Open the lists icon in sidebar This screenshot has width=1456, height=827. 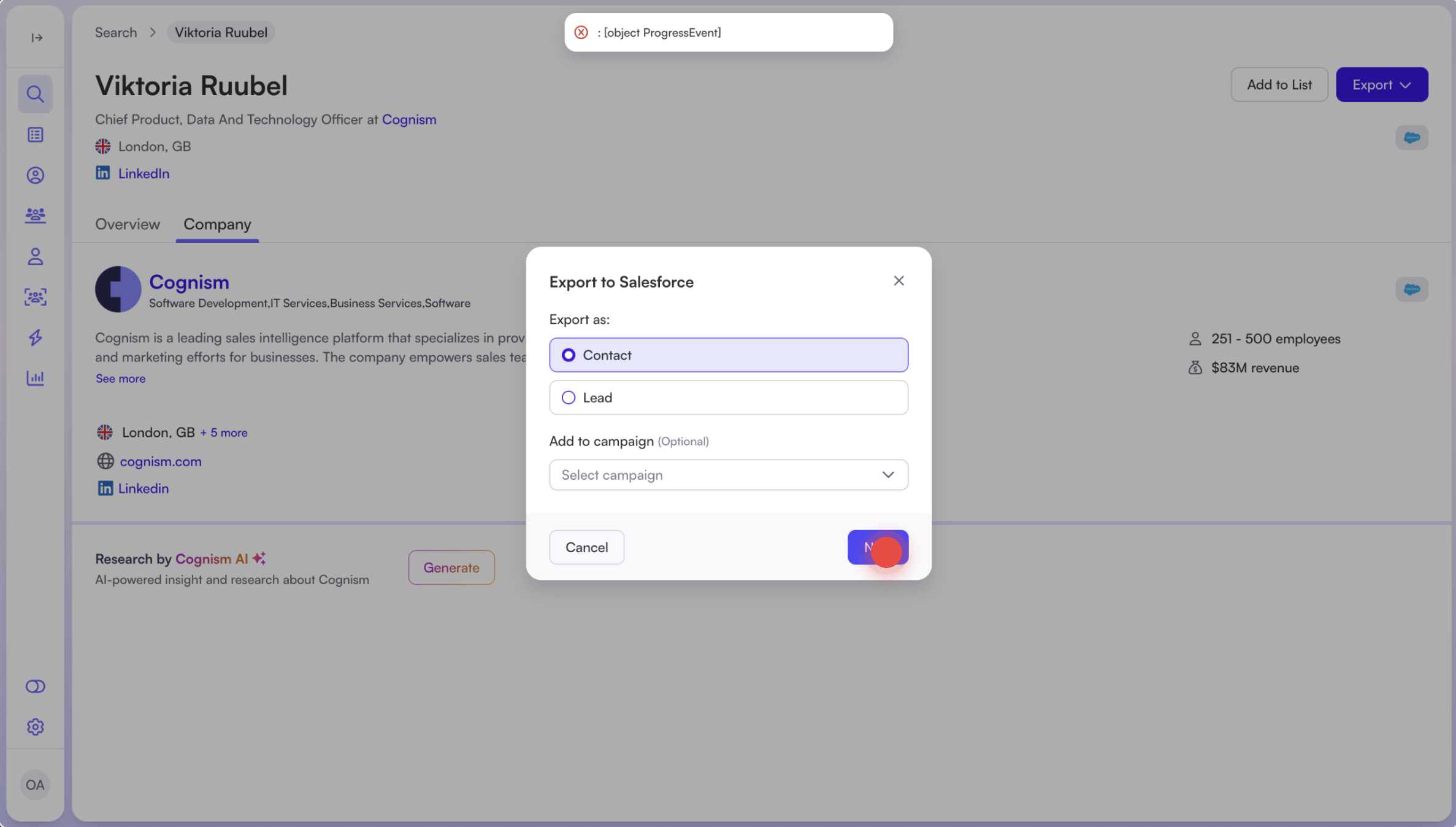(35, 134)
